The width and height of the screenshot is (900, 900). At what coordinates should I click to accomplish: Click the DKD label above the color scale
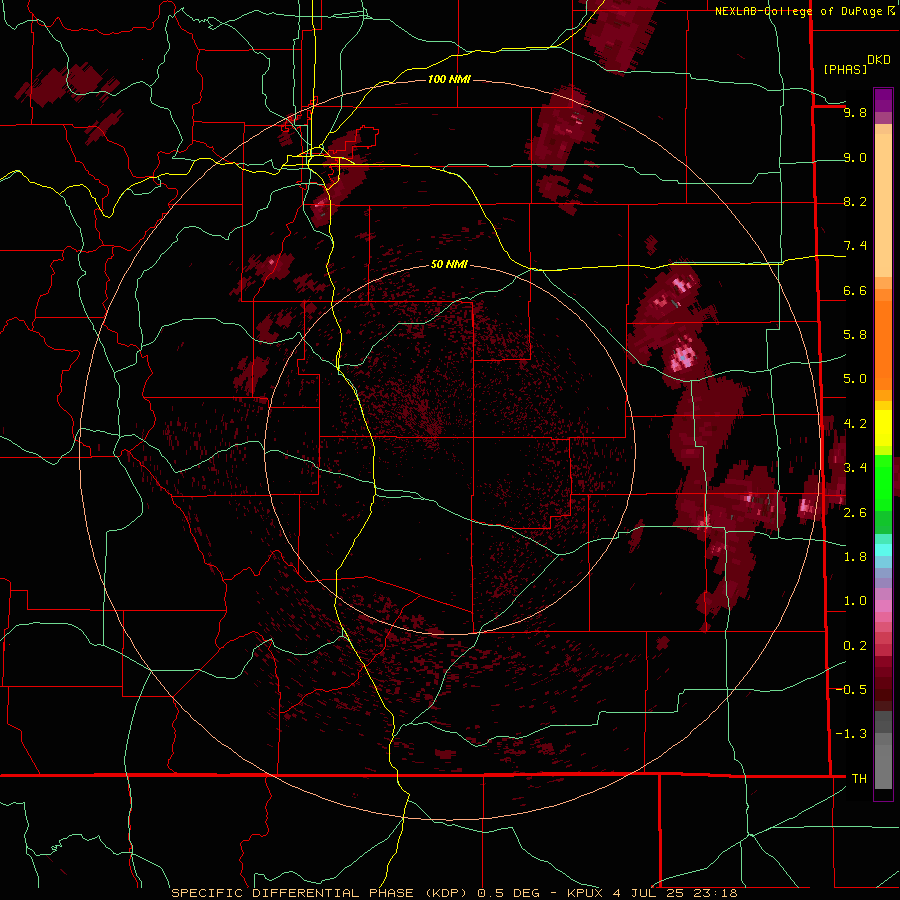(879, 60)
